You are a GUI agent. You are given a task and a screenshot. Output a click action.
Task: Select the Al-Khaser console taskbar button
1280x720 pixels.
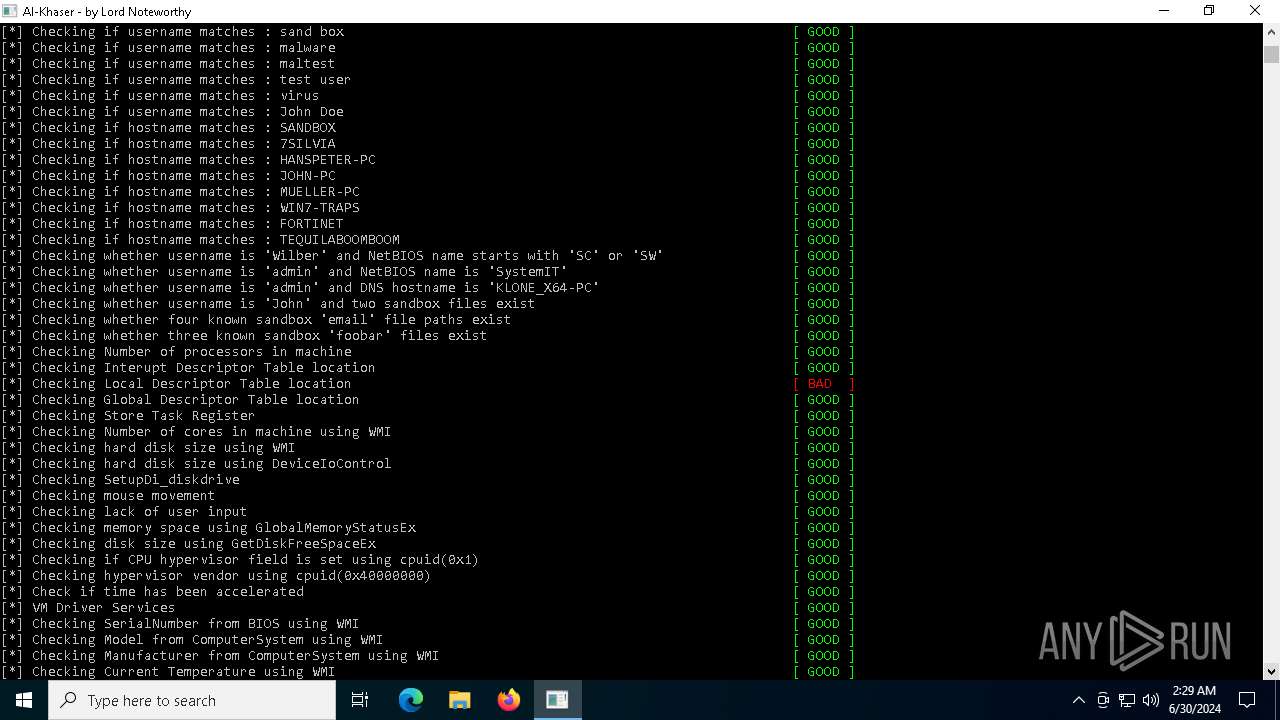pos(557,700)
